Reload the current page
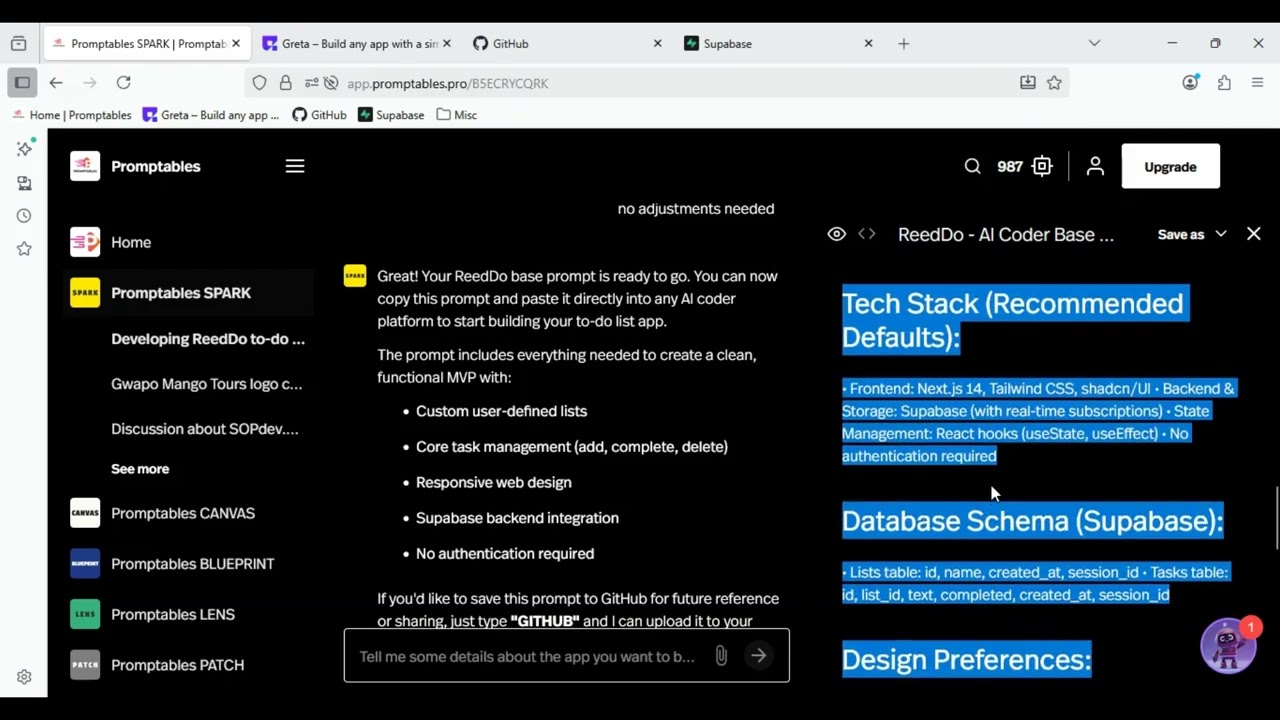This screenshot has width=1280, height=720. (x=123, y=83)
